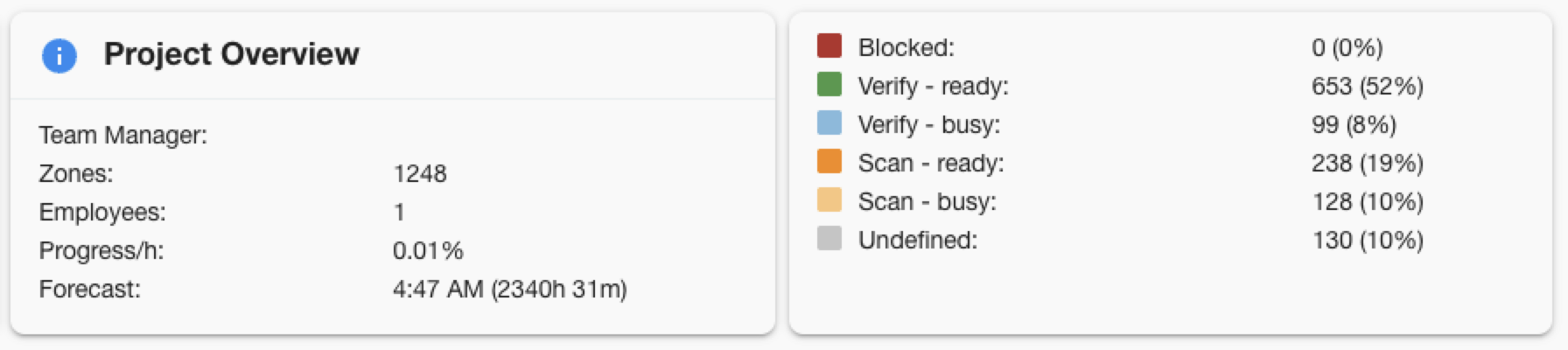The image size is (1568, 350).
Task: Click the blue info icon
Action: (x=59, y=56)
